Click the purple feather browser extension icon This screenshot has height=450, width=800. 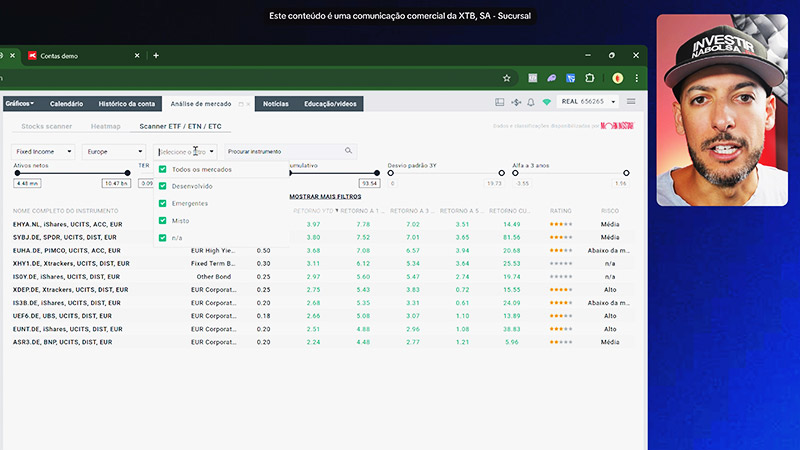[552, 78]
